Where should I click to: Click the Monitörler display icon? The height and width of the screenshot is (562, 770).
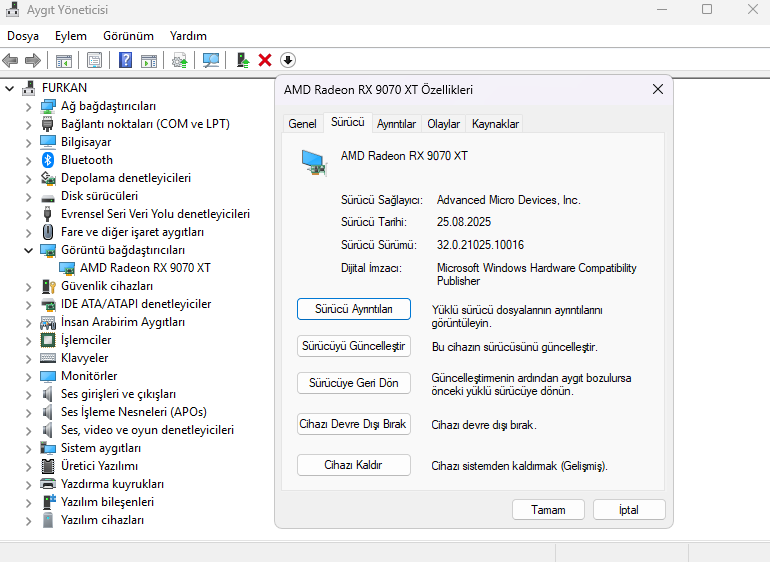tap(48, 376)
